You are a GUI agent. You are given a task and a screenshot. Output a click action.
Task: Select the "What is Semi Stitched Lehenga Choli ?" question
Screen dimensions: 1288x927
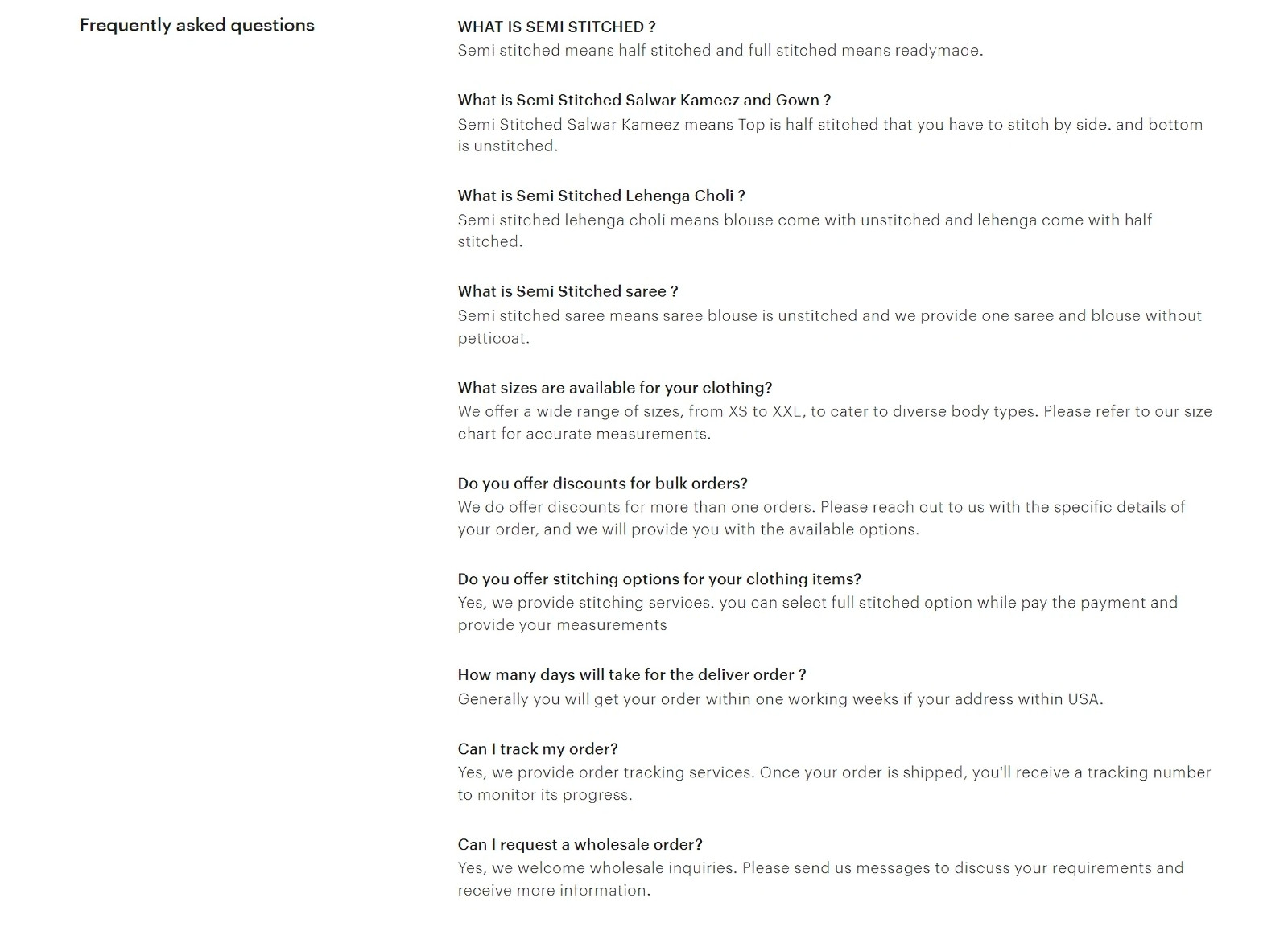point(601,196)
